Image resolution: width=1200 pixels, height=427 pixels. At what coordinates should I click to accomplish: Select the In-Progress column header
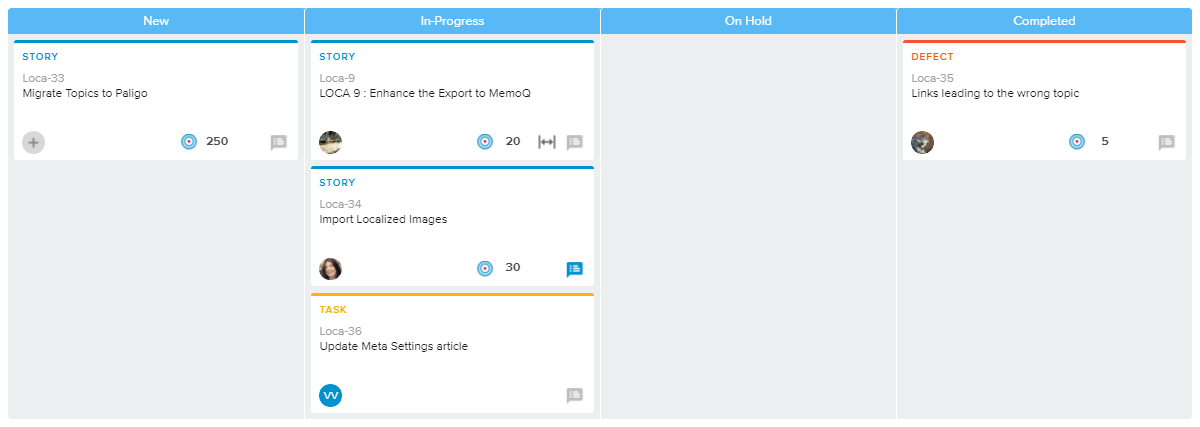[452, 21]
